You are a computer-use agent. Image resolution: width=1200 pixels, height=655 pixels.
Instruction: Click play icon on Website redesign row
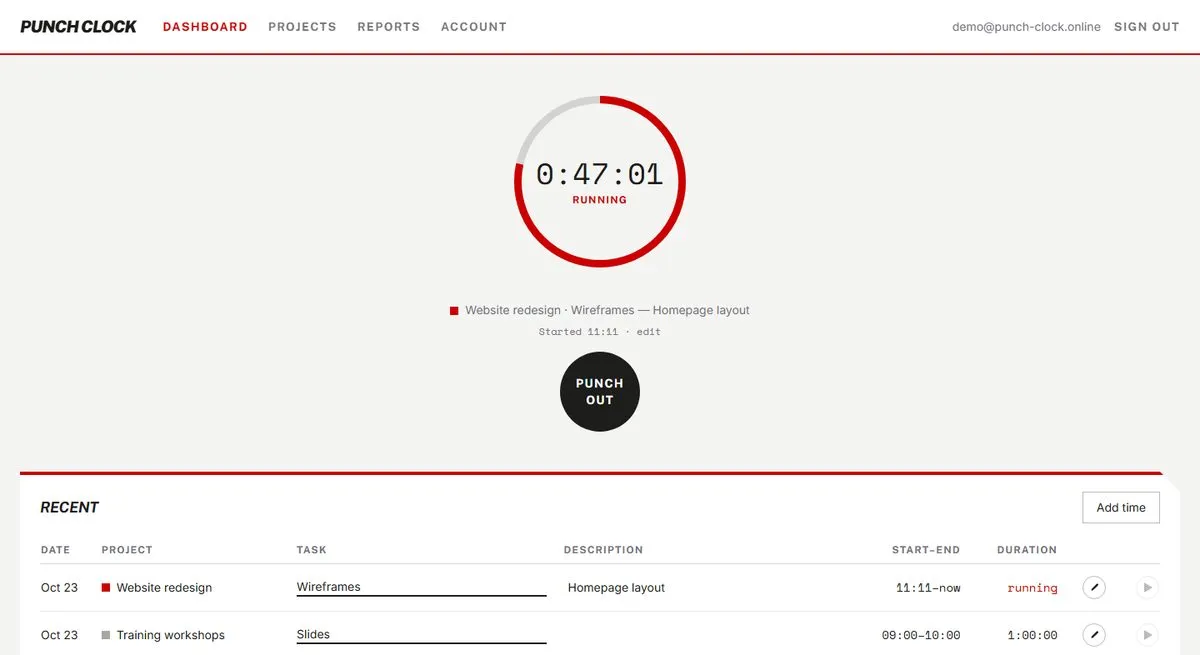point(1147,588)
